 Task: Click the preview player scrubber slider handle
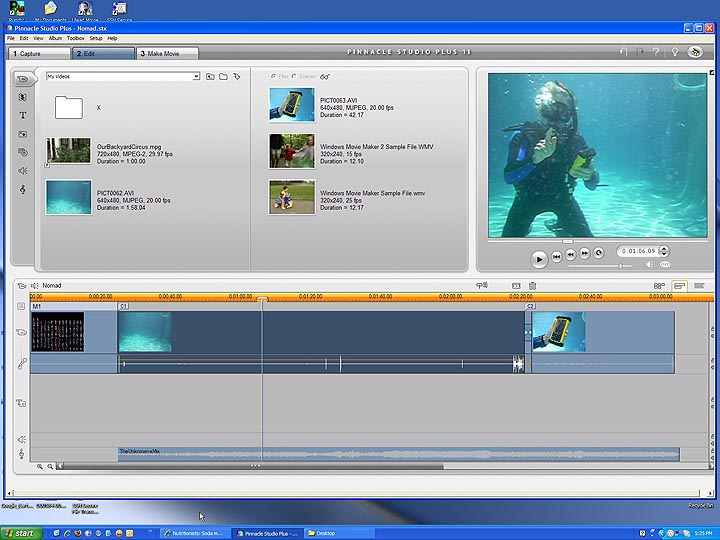[x=568, y=241]
